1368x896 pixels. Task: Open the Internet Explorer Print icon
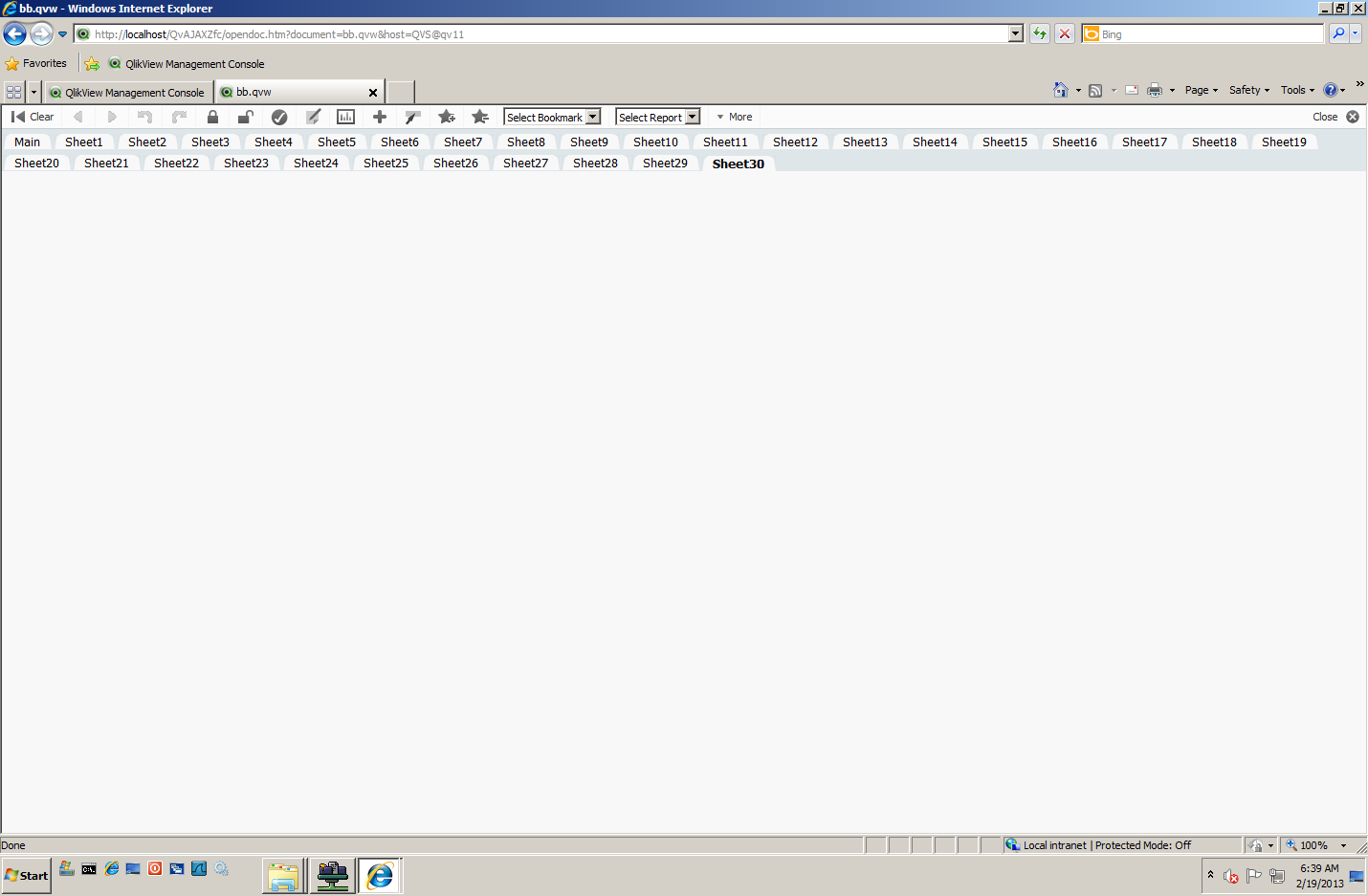pos(1156,90)
